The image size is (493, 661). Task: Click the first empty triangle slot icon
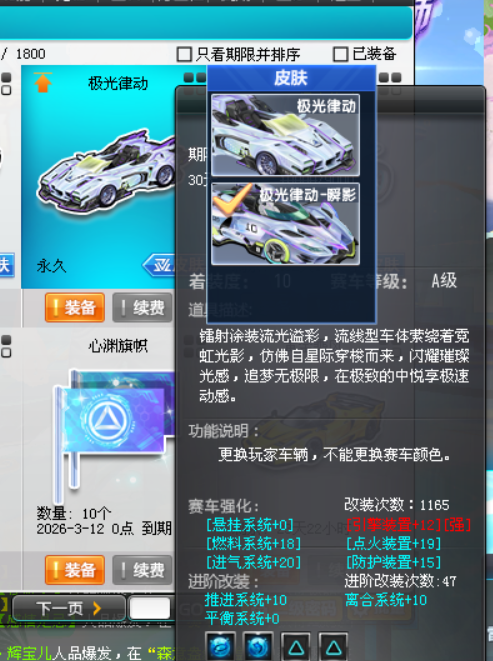[x=296, y=646]
